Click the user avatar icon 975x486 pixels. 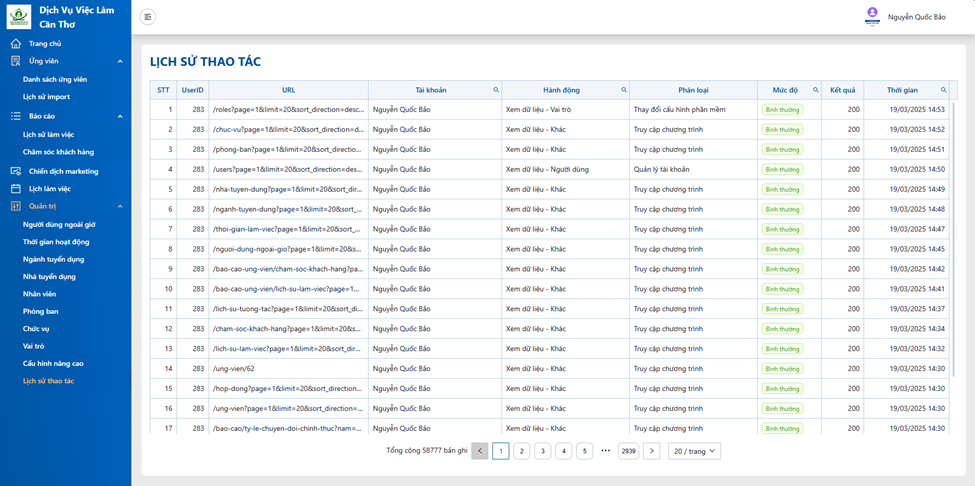point(872,15)
